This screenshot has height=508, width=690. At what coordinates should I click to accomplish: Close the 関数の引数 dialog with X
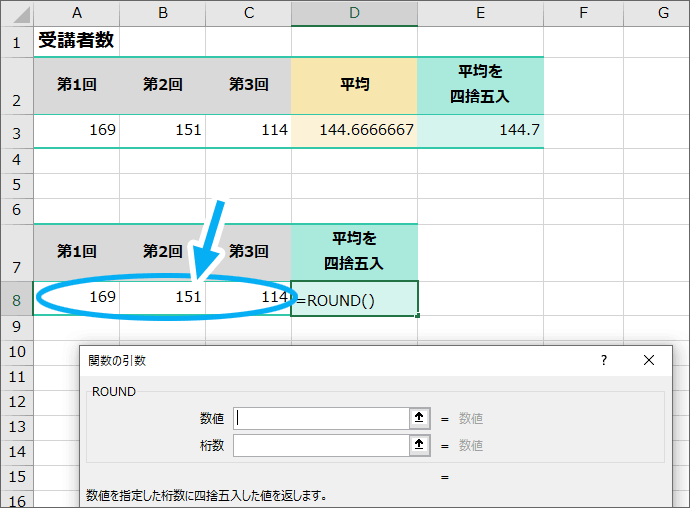[649, 360]
